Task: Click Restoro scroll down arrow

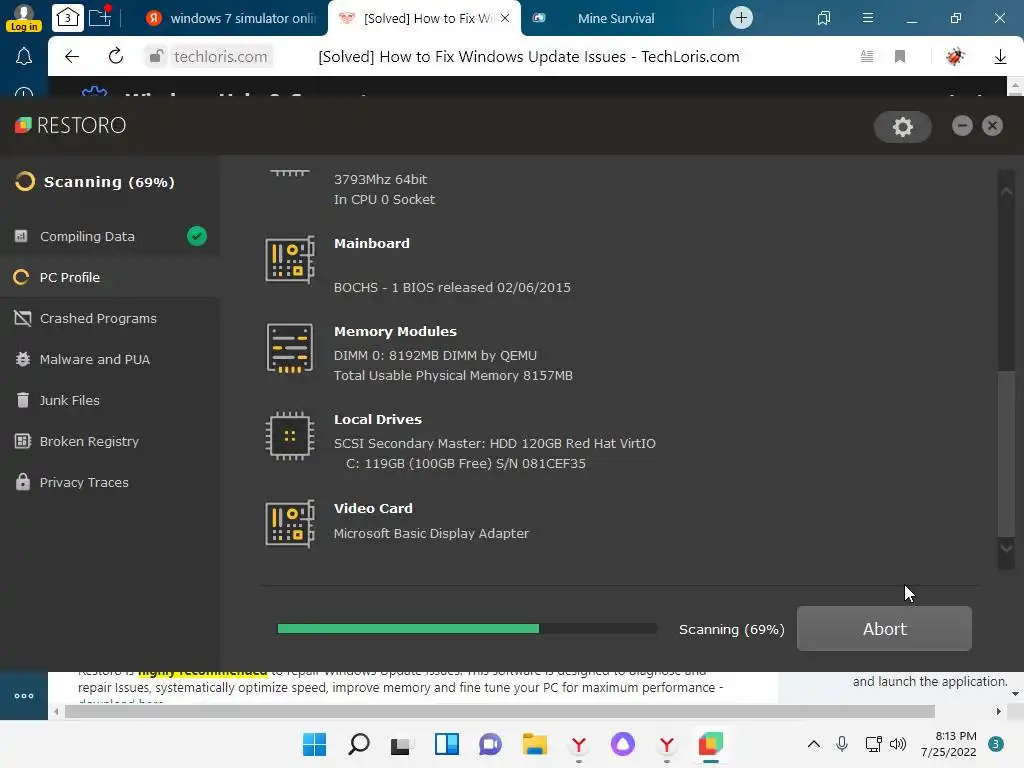Action: pyautogui.click(x=1006, y=547)
